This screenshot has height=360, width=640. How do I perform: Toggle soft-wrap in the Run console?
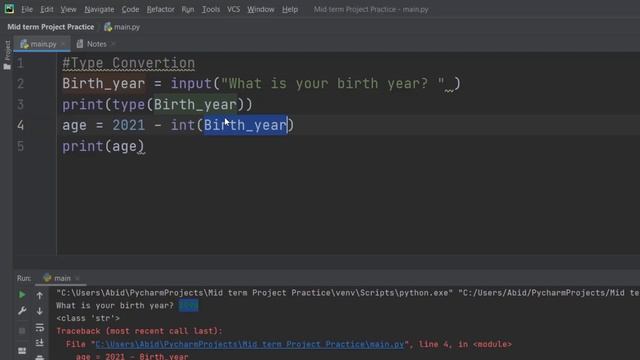click(40, 327)
